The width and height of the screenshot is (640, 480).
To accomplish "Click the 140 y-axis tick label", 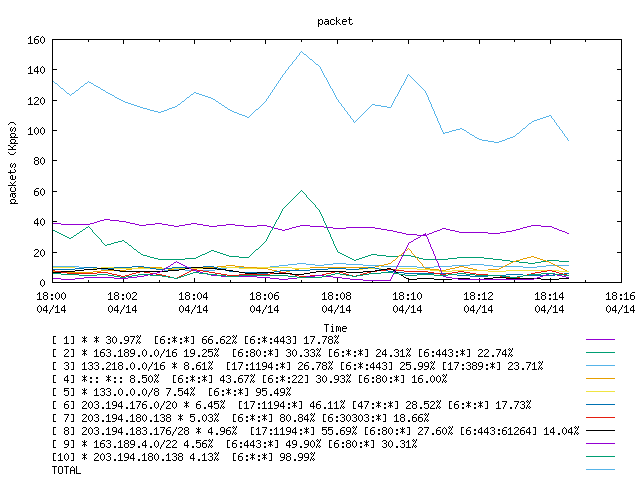I will pyautogui.click(x=36, y=70).
